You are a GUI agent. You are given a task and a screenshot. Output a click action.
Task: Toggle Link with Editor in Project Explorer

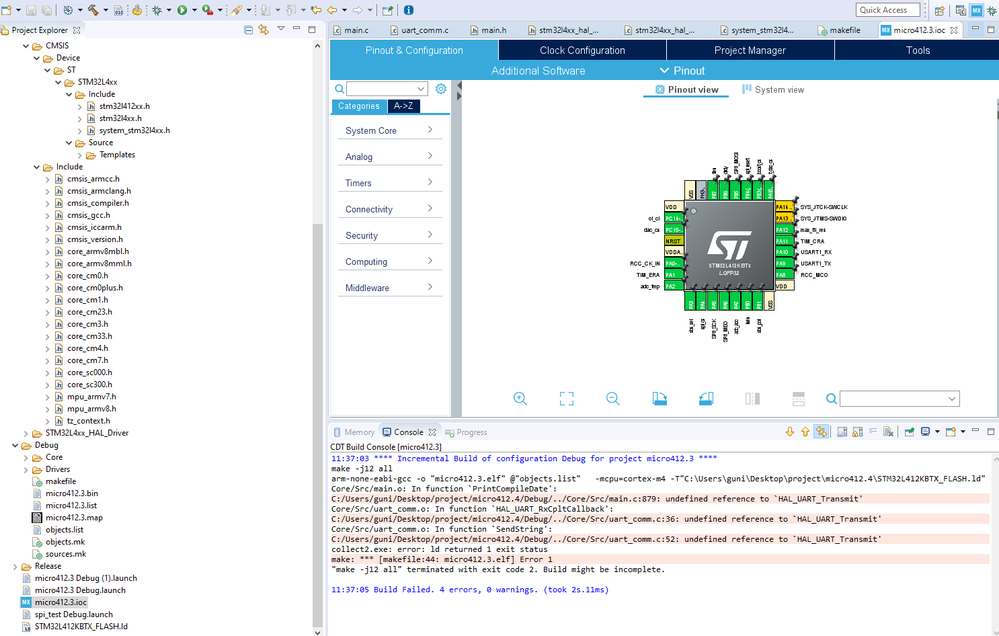pyautogui.click(x=263, y=30)
